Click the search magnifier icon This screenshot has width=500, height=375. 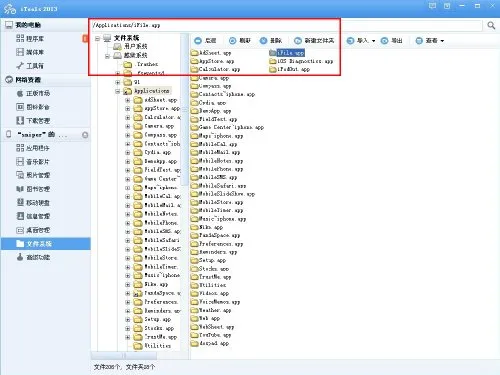[491, 25]
